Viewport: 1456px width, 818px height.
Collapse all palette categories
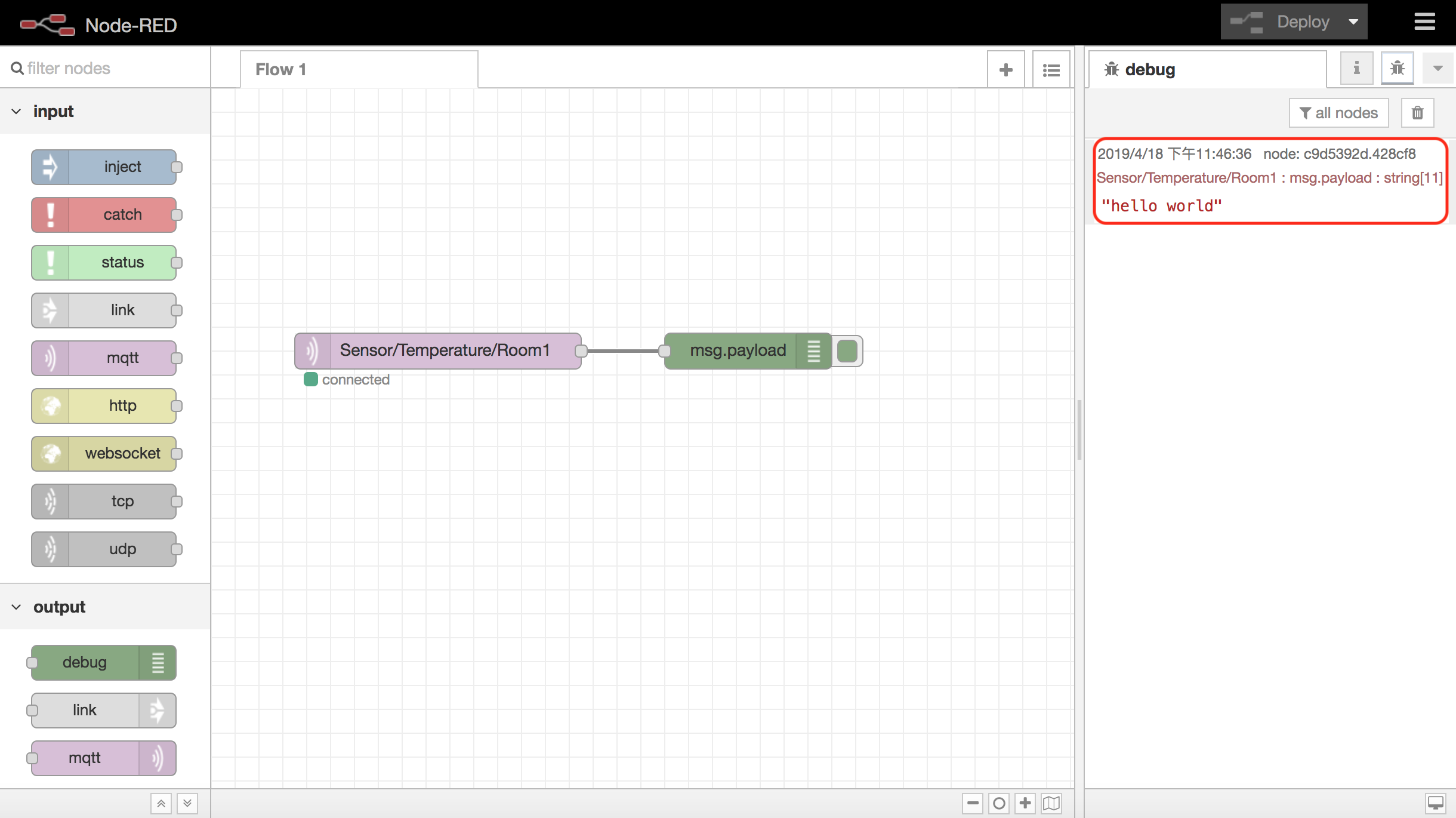(x=161, y=804)
